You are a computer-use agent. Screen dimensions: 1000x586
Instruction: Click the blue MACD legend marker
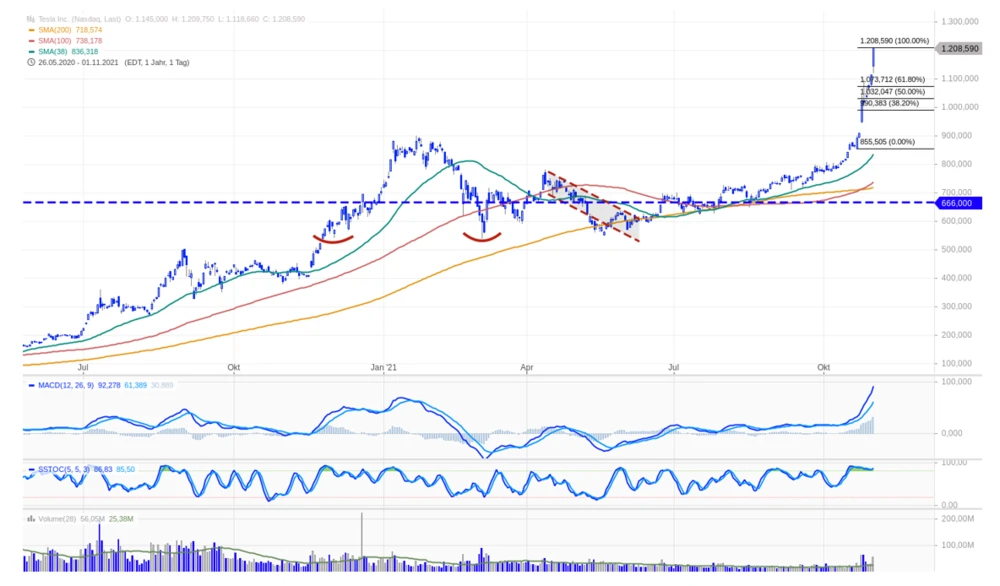coord(30,385)
